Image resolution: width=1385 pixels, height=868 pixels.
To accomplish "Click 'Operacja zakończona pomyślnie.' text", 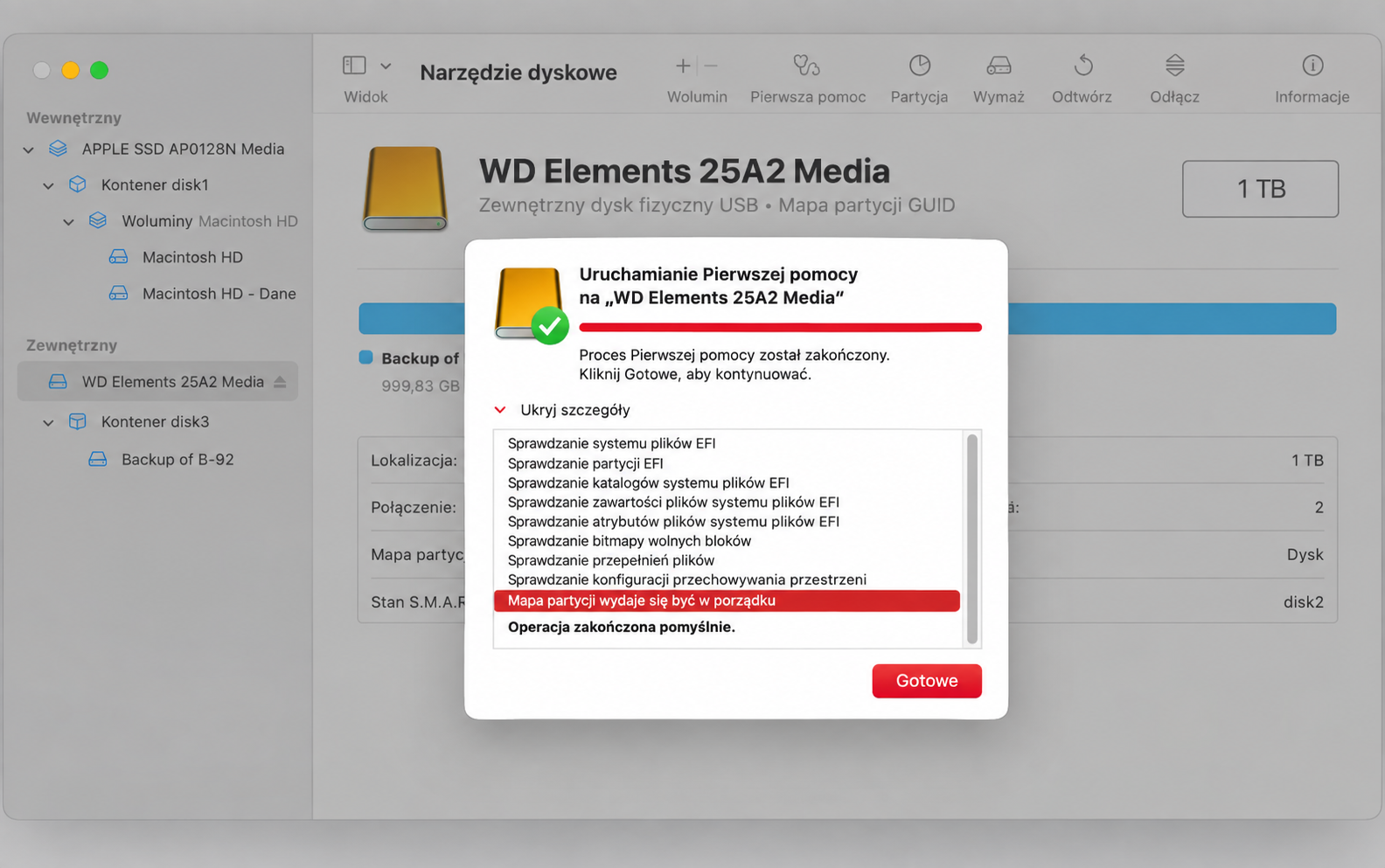I will 622,627.
